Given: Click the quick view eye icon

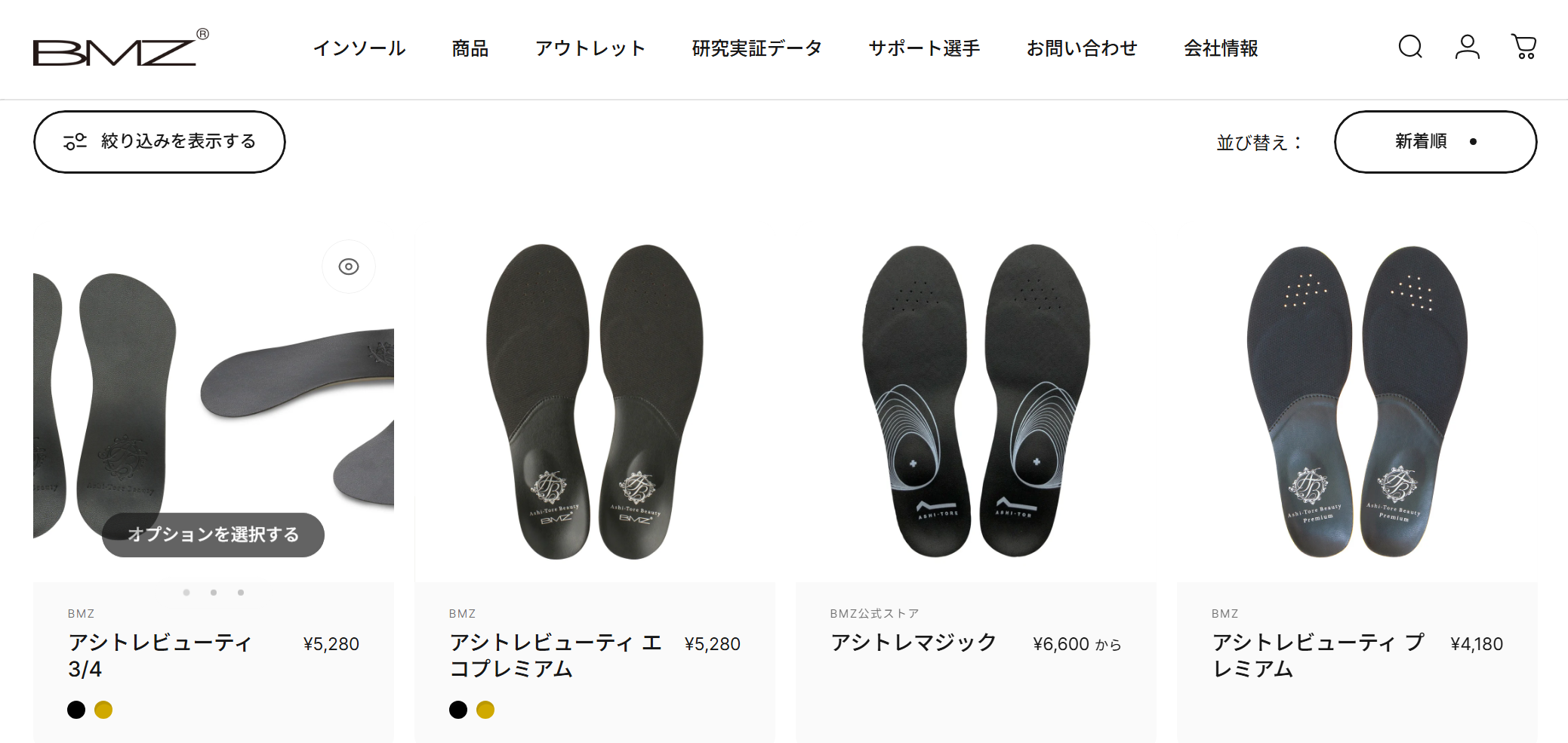Looking at the screenshot, I should coord(349,267).
